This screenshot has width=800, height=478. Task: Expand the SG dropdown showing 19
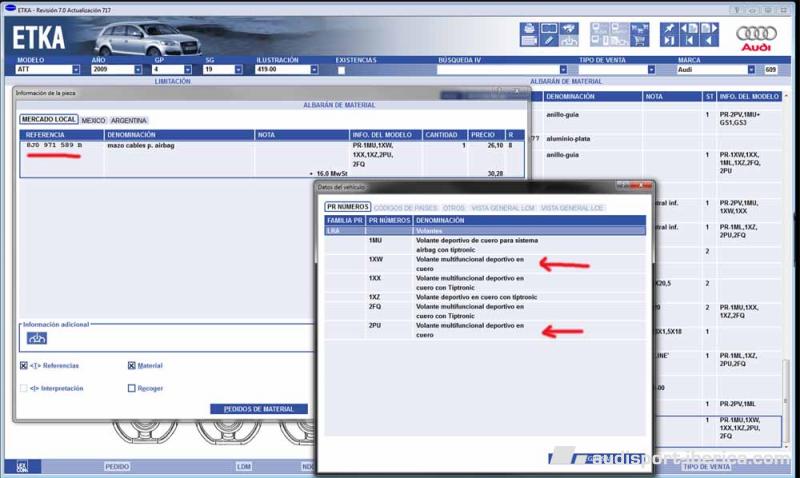tap(238, 69)
